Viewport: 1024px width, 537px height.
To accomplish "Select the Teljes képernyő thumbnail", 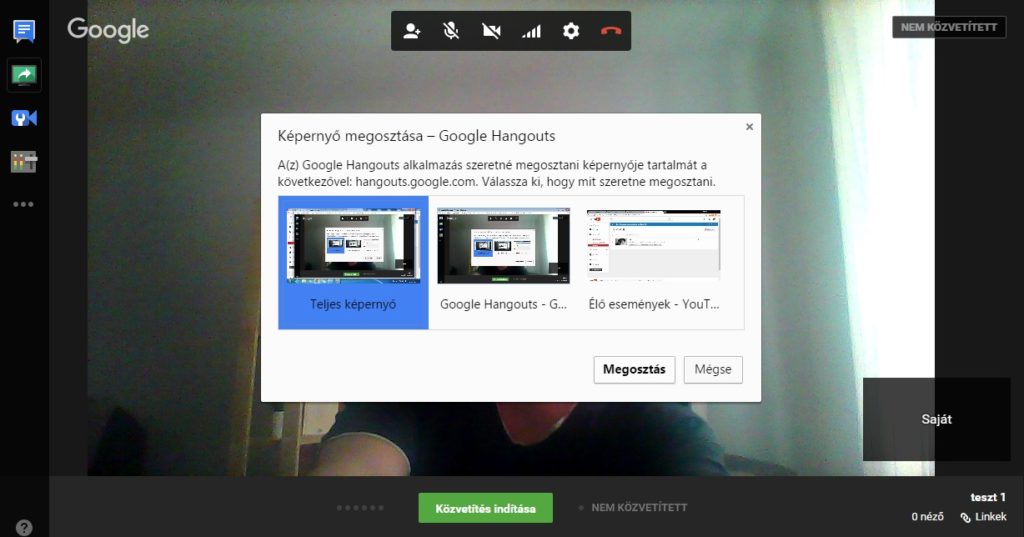I will 353,262.
